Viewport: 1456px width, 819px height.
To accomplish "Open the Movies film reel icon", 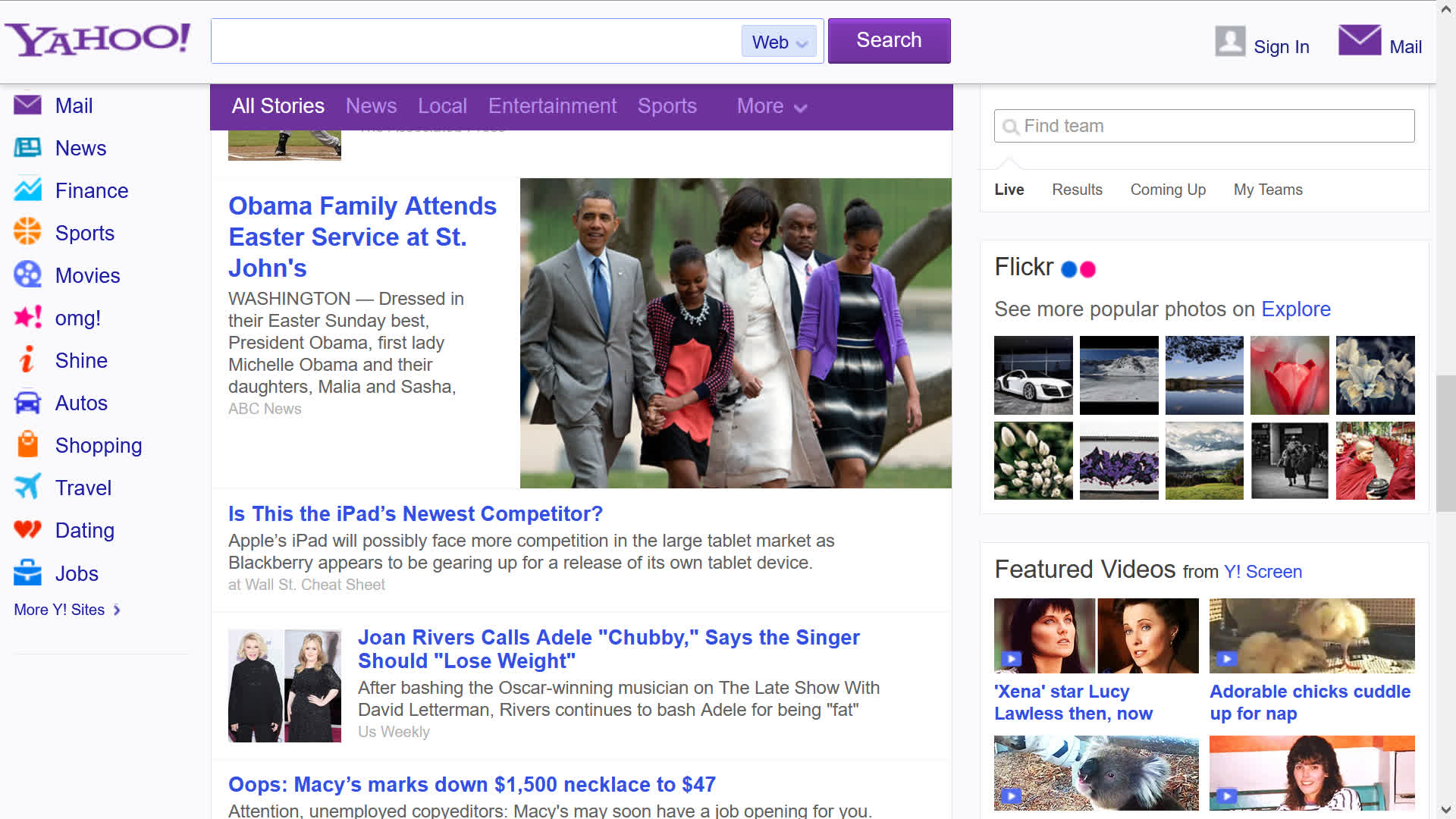I will pos(28,275).
